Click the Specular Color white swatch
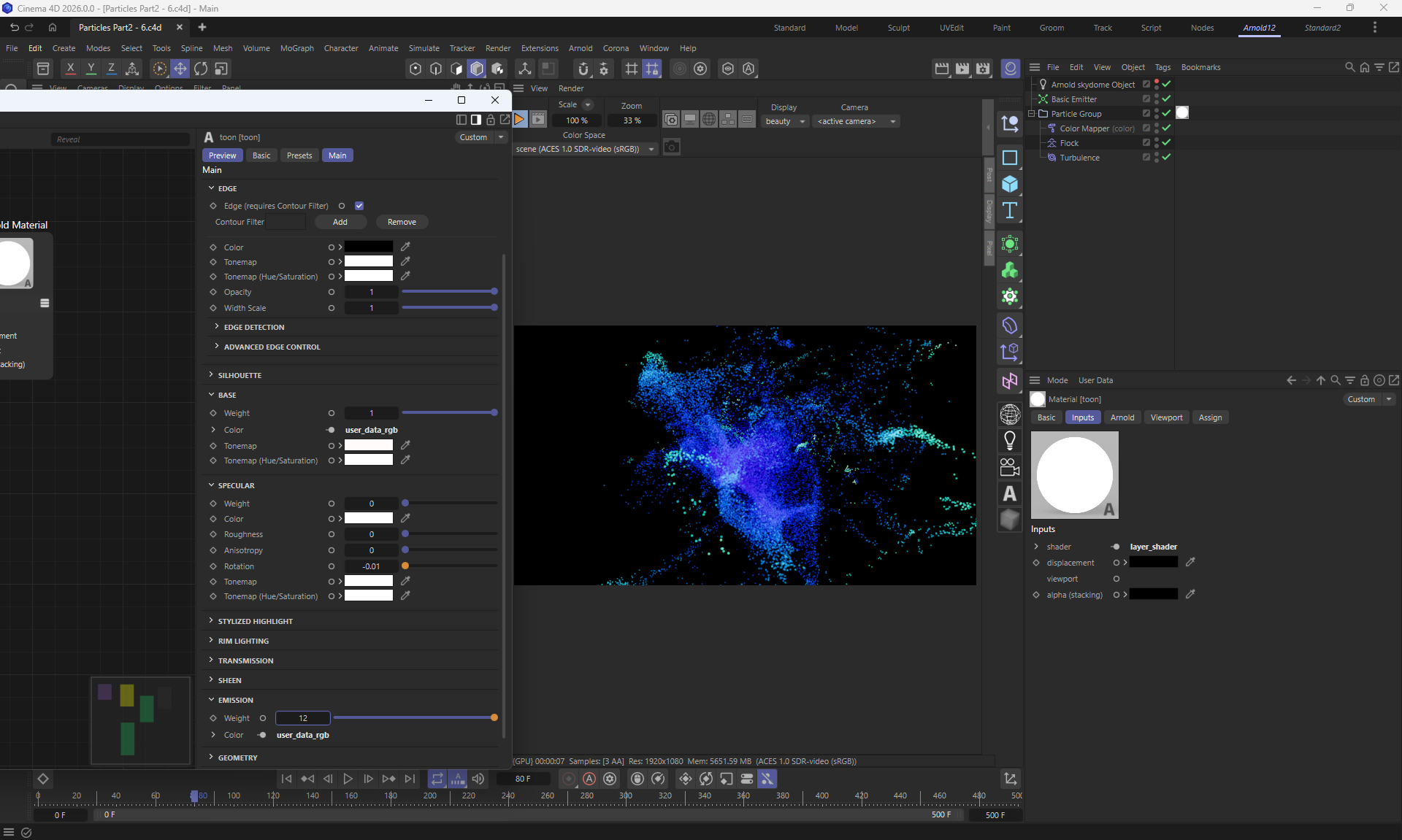 (x=369, y=518)
